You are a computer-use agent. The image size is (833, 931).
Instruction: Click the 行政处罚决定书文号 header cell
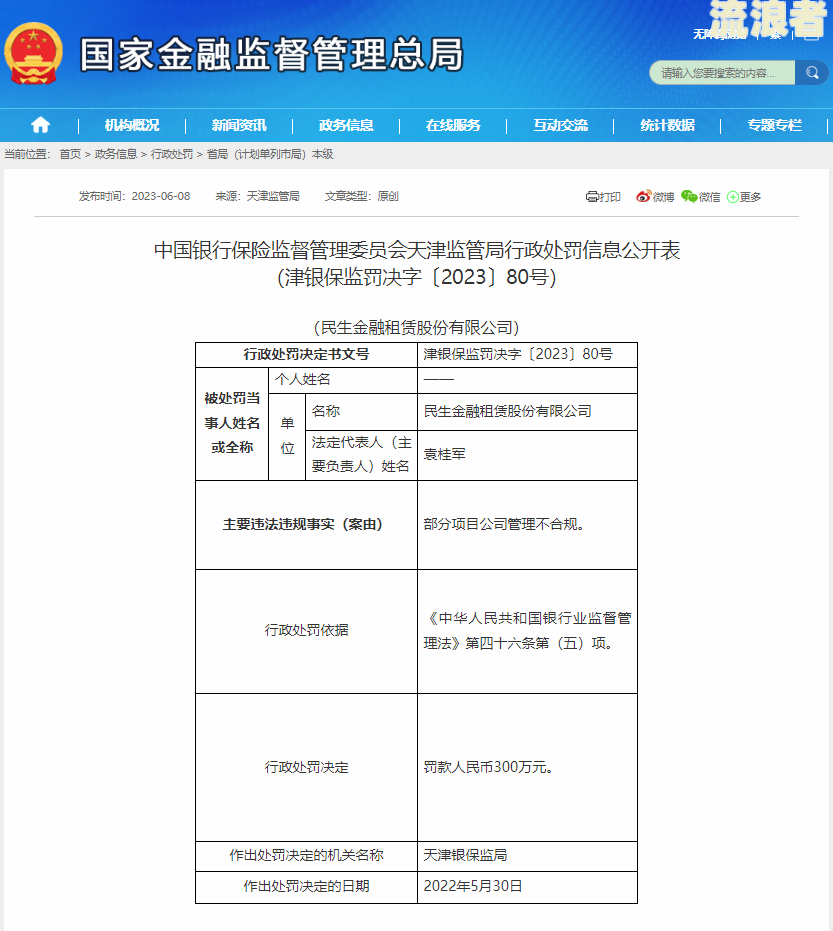[306, 354]
